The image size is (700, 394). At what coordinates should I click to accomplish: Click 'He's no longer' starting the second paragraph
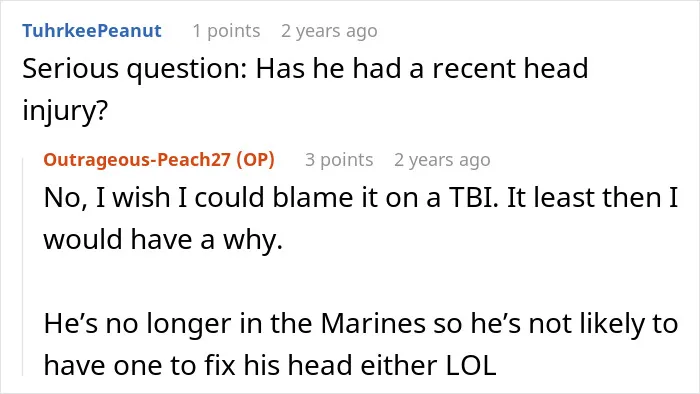pyautogui.click(x=137, y=323)
